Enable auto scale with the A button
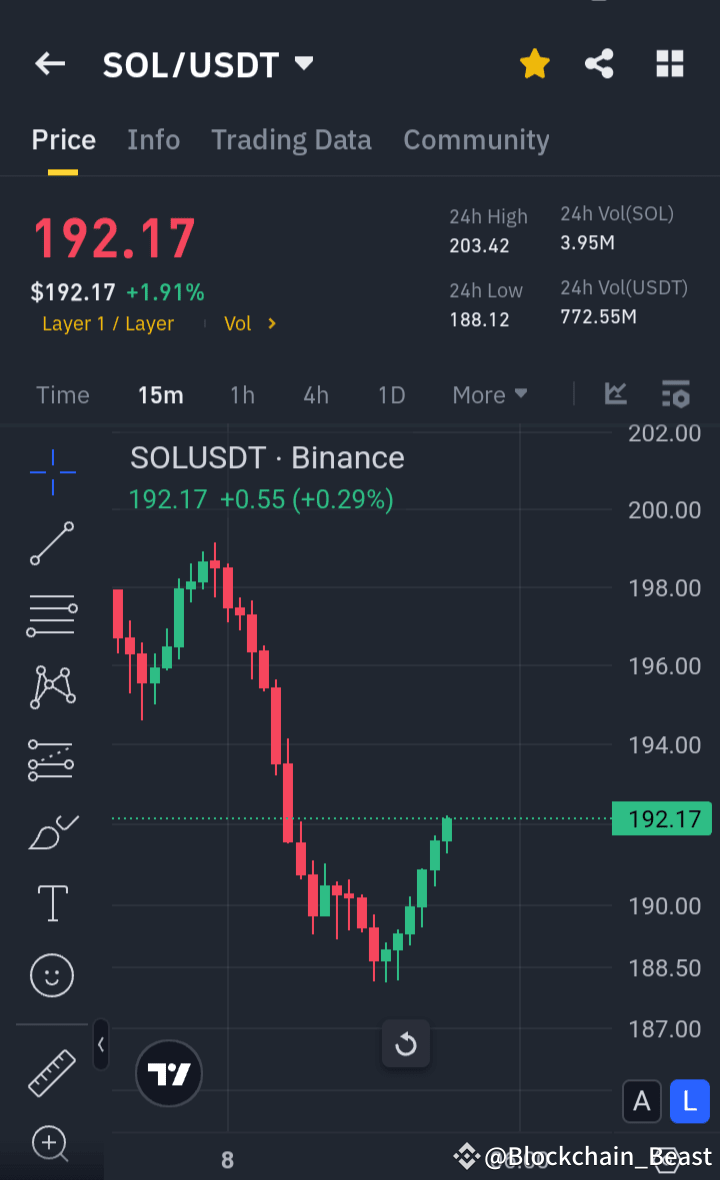The height and width of the screenshot is (1180, 720). pyautogui.click(x=641, y=1101)
